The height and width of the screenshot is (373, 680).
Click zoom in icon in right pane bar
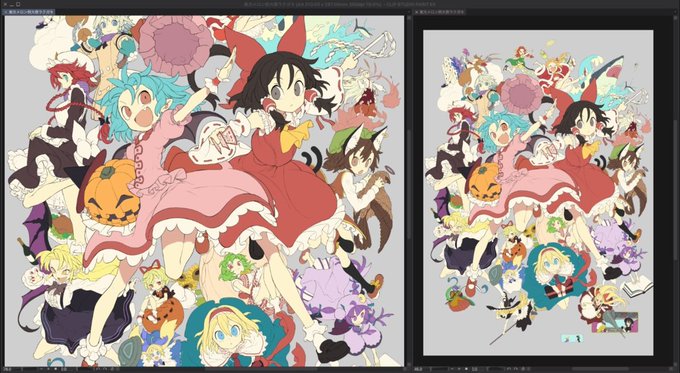pyautogui.click(x=459, y=369)
